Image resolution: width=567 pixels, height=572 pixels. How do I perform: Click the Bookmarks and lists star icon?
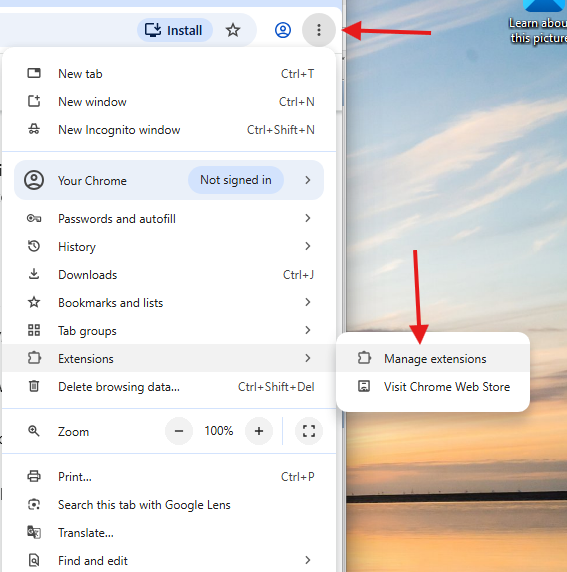tap(34, 302)
